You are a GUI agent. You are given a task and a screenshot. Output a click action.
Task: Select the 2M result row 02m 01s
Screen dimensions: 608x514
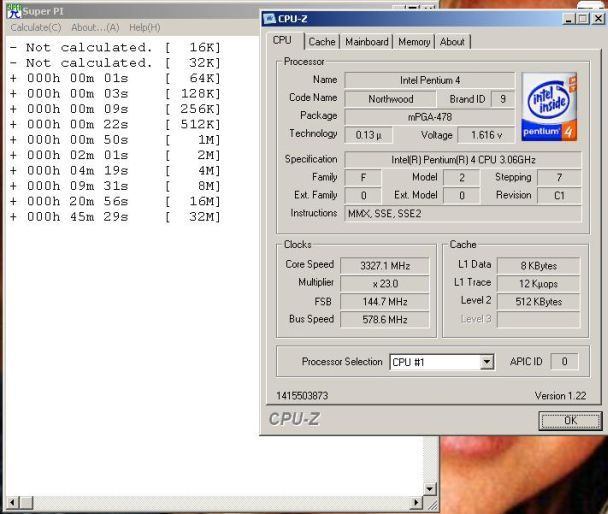116,155
